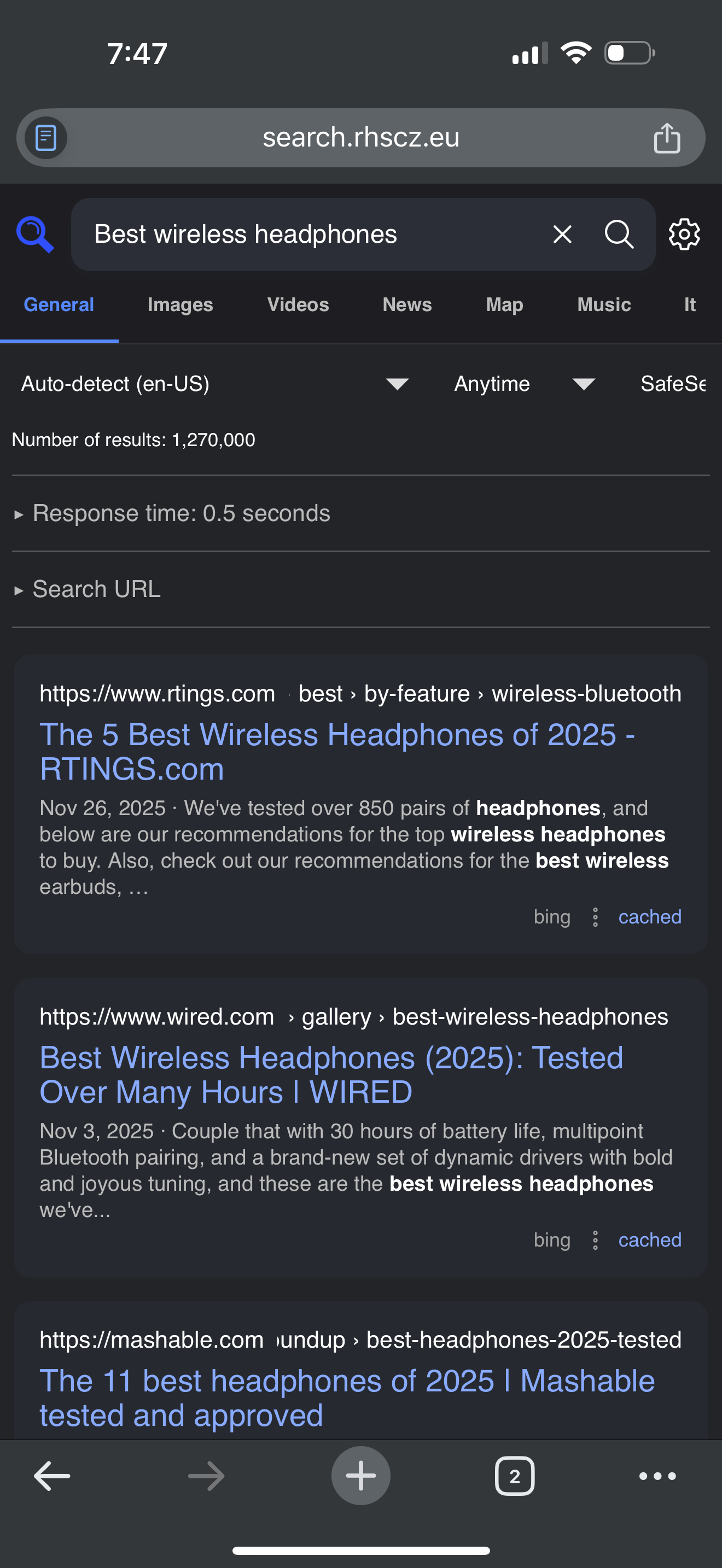Expand the Search URL section
This screenshot has height=1568, width=722.
(96, 589)
